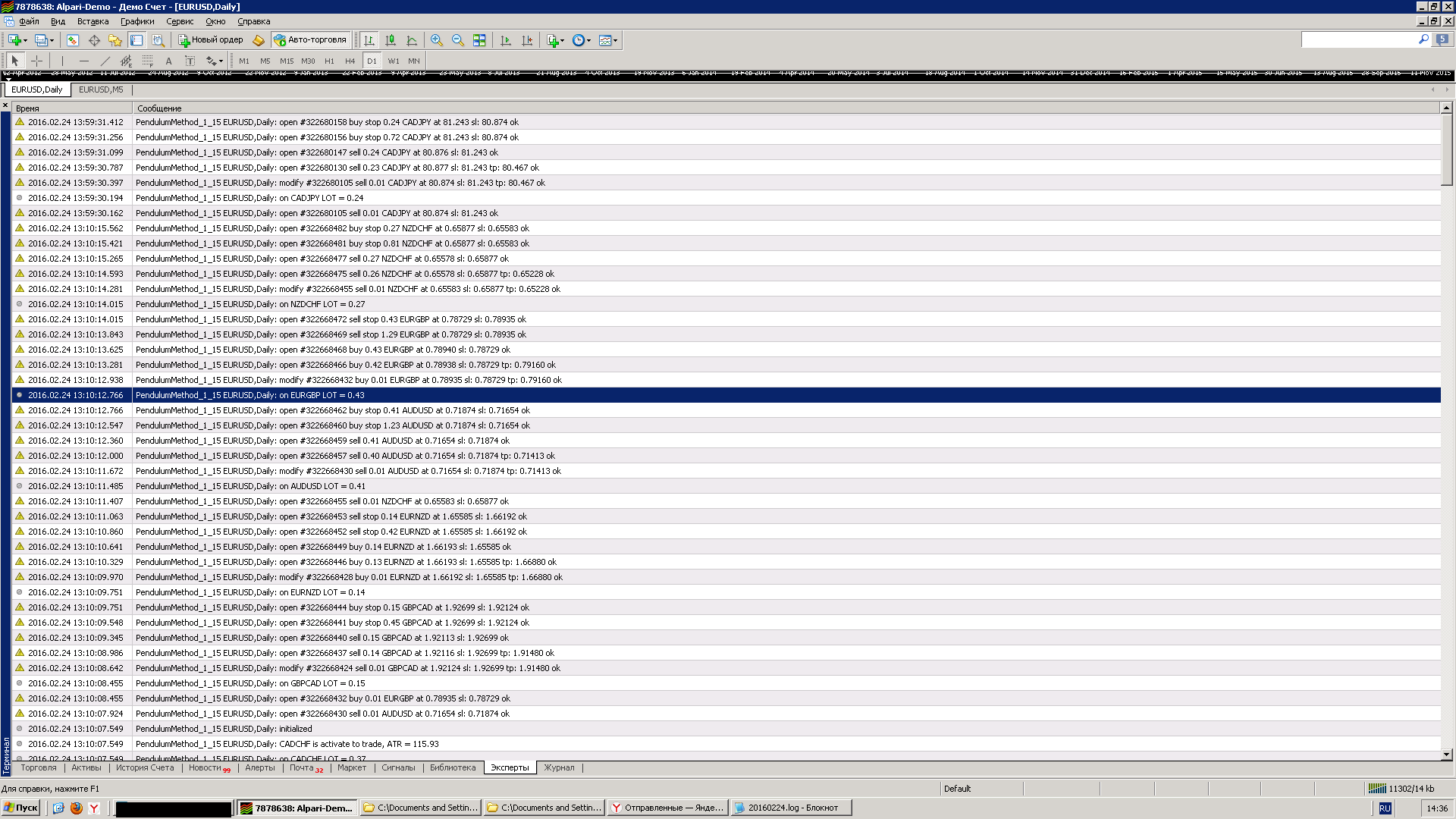Click into the toolbar search field
This screenshot has width=1456, height=819.
1359,39
